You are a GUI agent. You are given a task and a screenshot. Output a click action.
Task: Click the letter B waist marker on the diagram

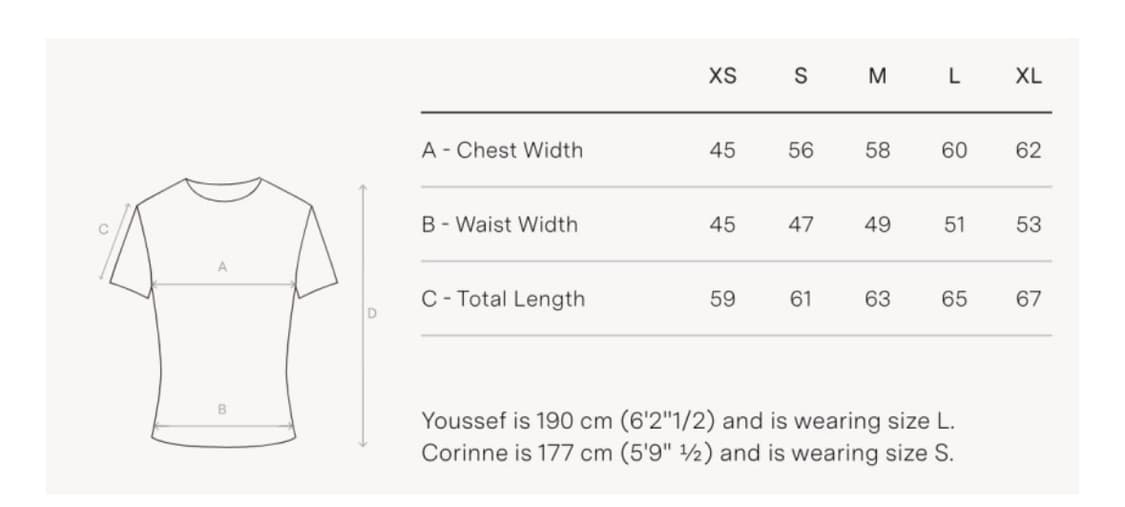(222, 409)
